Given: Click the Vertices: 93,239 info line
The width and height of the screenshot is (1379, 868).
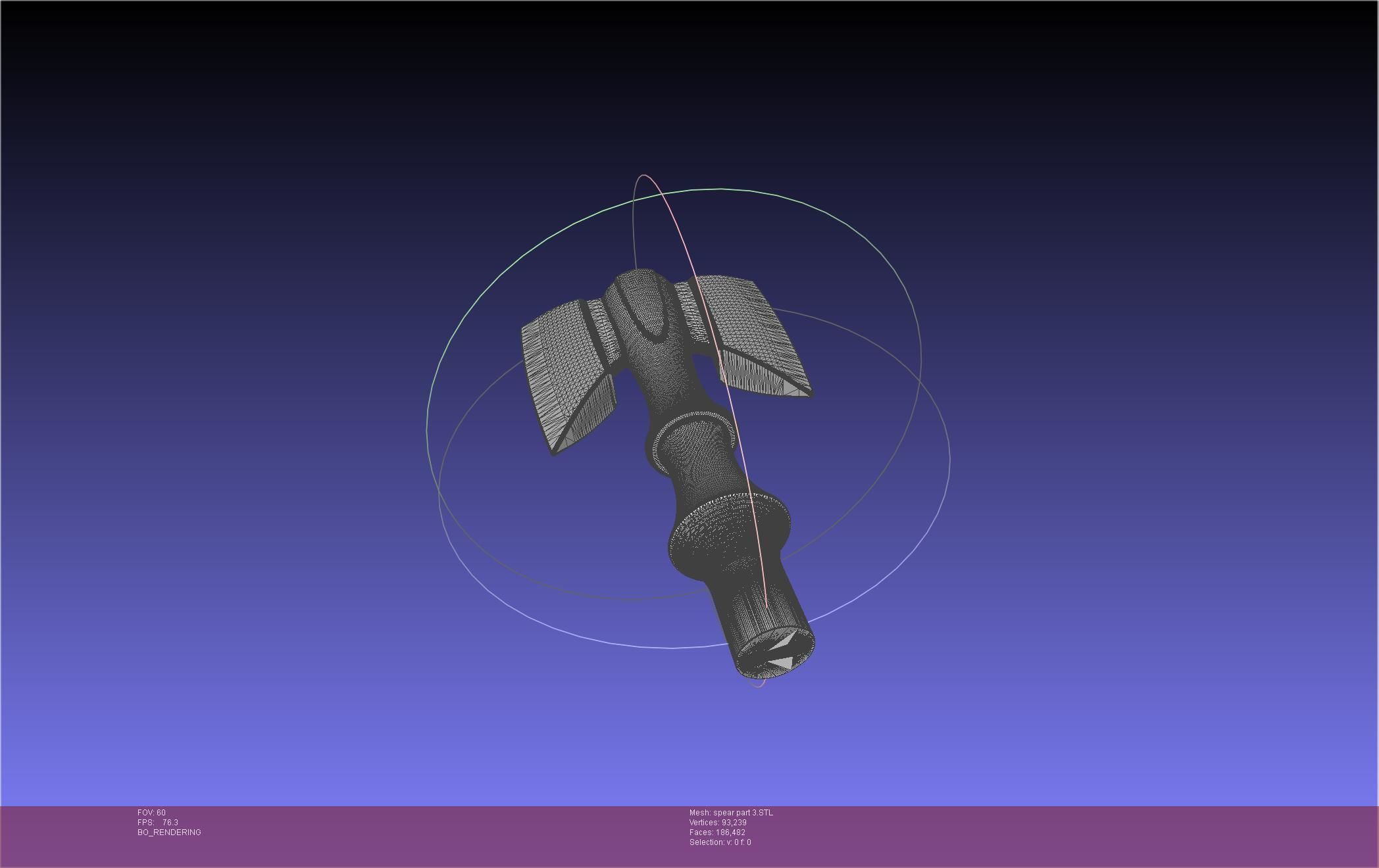Looking at the screenshot, I should [x=718, y=823].
